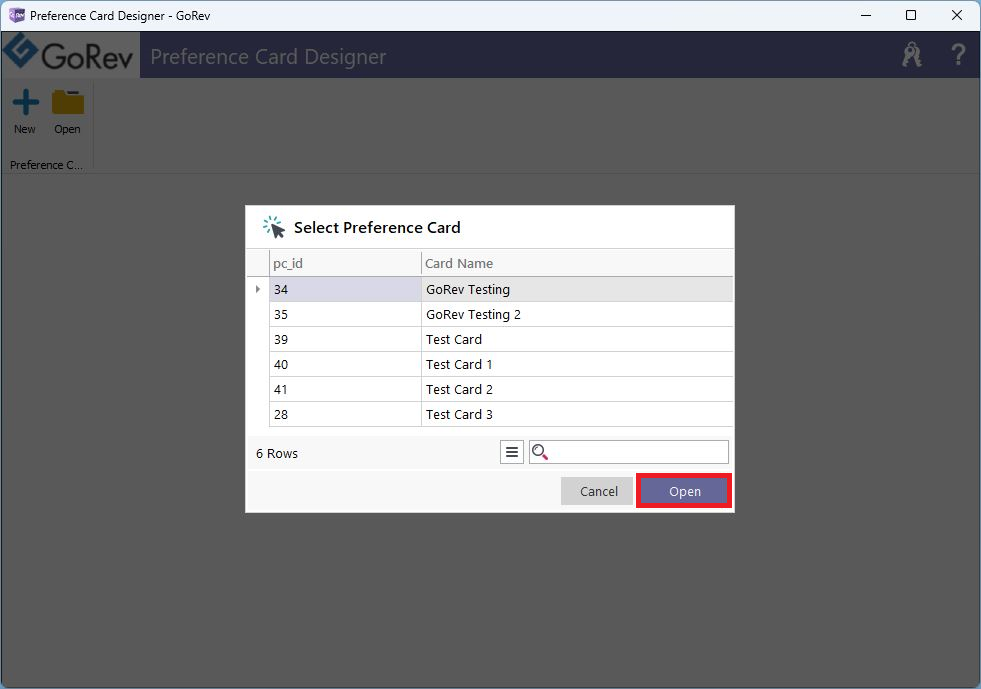The image size is (981, 689).
Task: Sort by the pc_id column header
Action: [x=345, y=263]
